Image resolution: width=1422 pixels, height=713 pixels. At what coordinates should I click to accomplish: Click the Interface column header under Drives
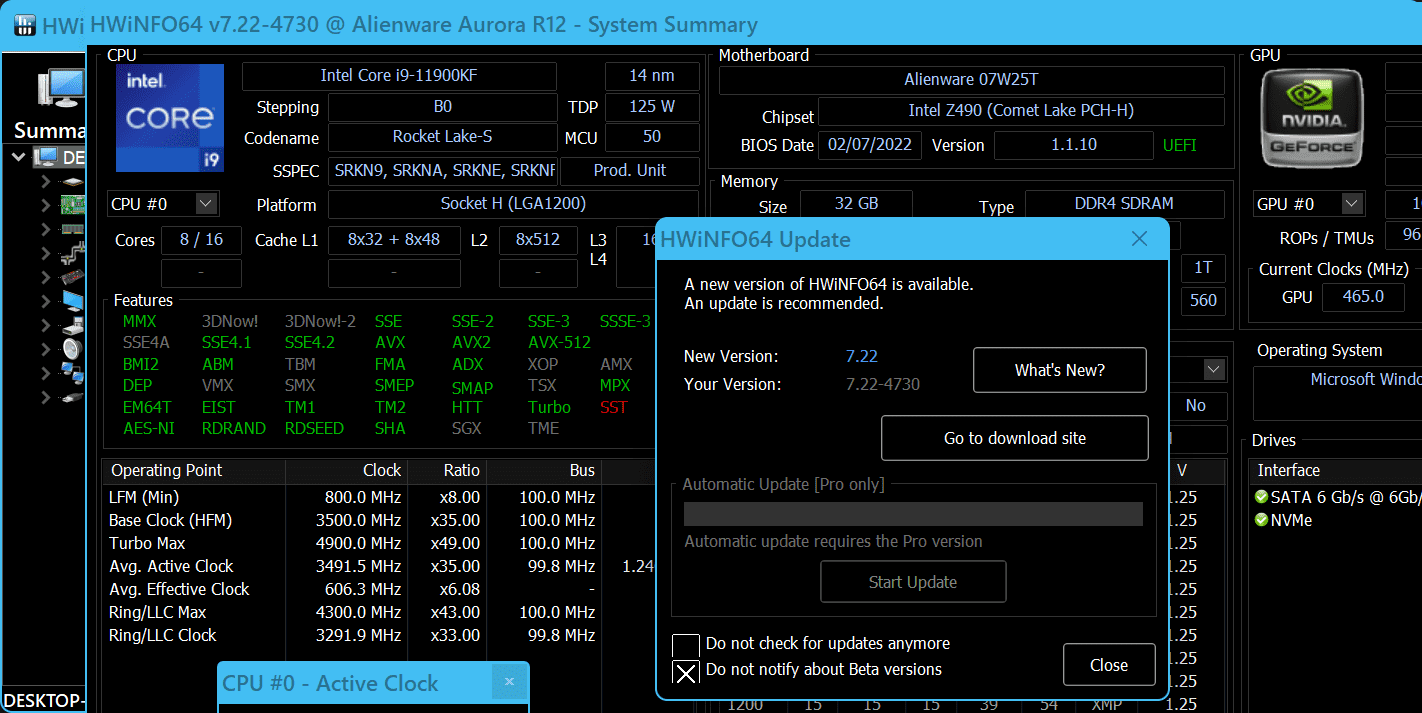click(1336, 470)
